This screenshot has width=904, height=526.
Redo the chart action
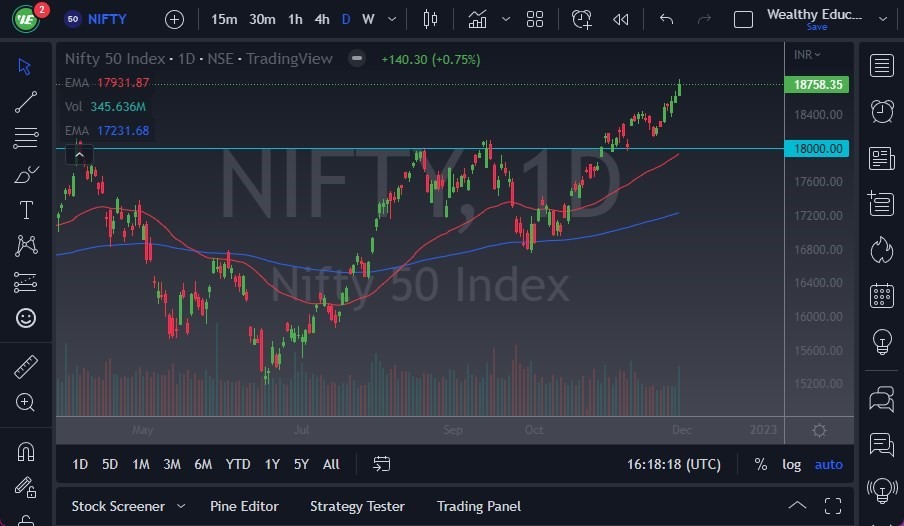pos(704,20)
